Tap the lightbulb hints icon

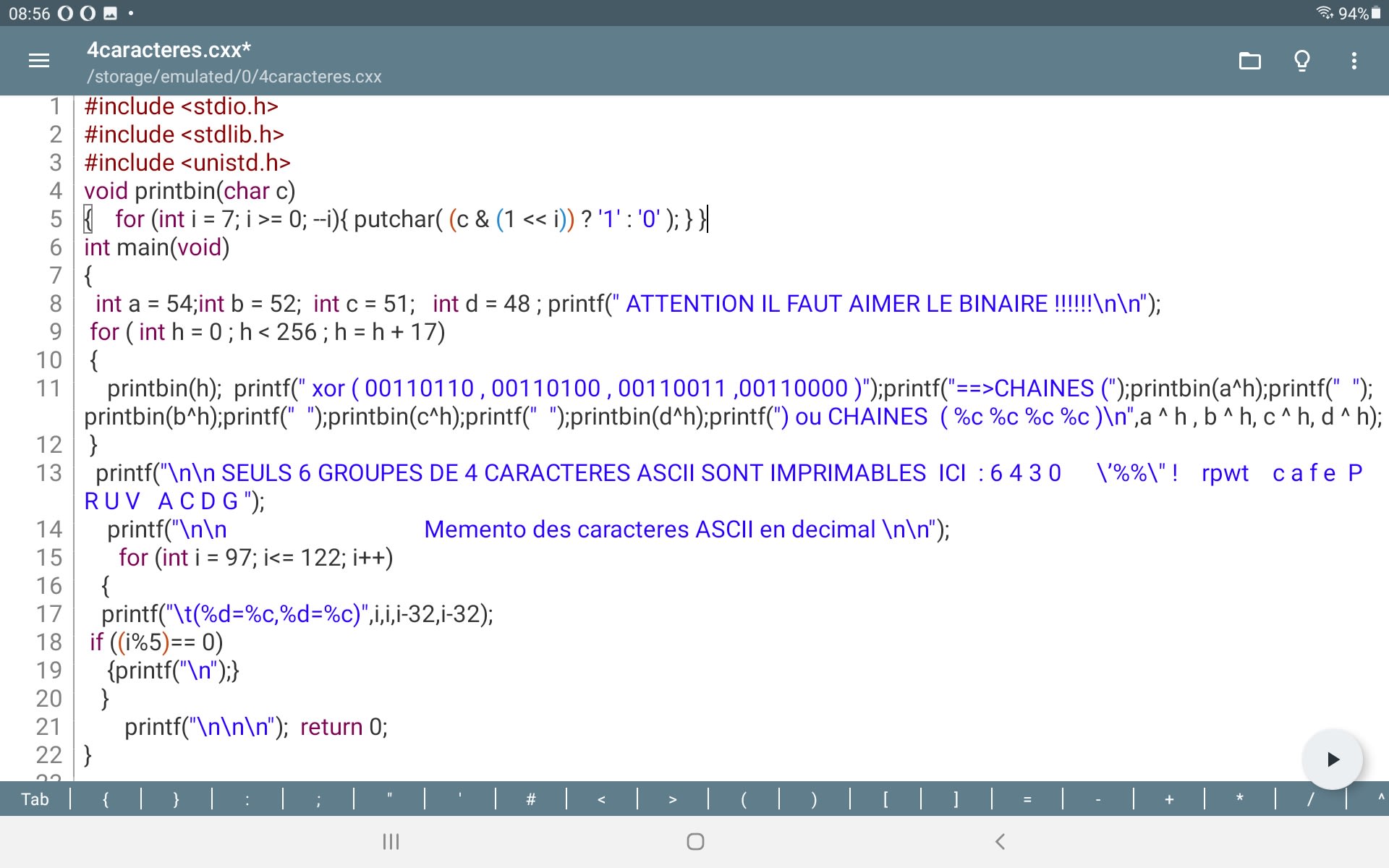click(x=1301, y=61)
